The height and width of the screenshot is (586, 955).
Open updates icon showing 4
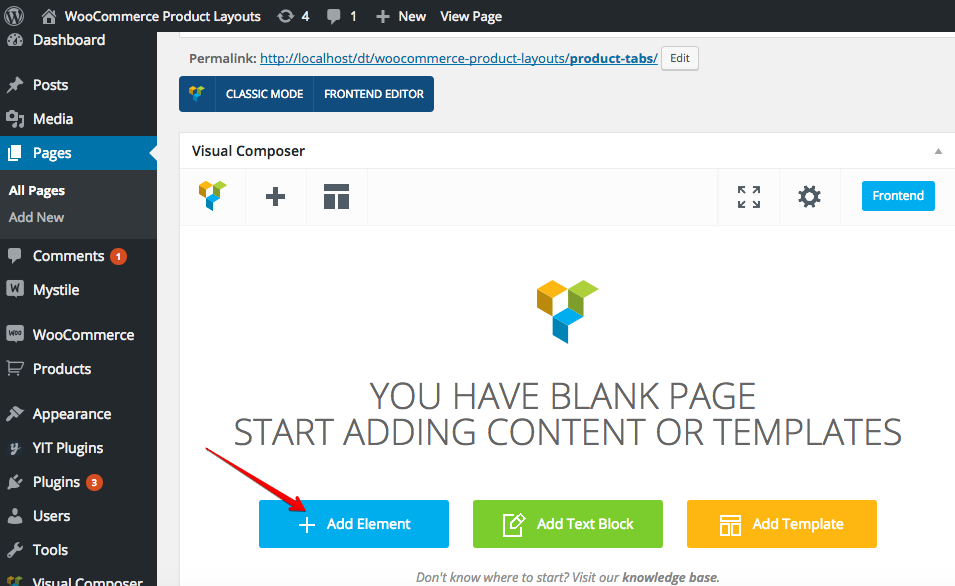(293, 16)
